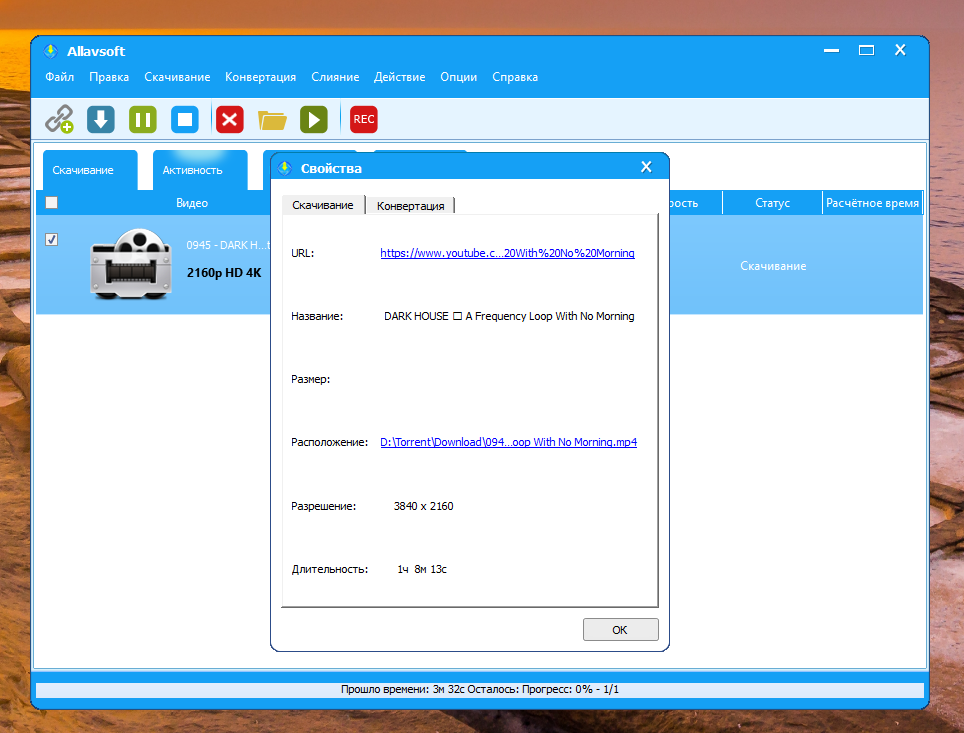Open the yellow folder icon in toolbar
The height and width of the screenshot is (733, 964).
click(272, 120)
